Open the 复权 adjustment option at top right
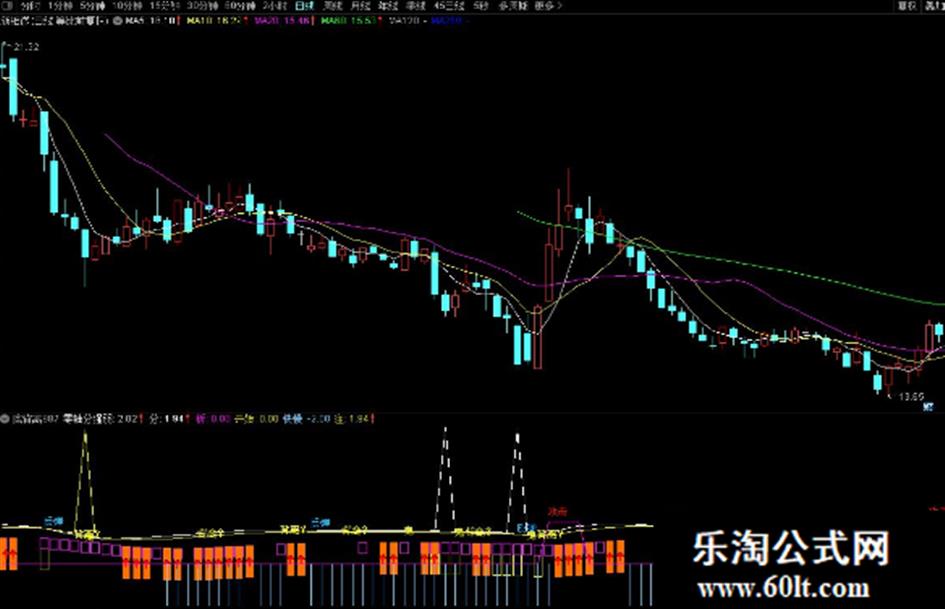Image resolution: width=945 pixels, height=609 pixels. [907, 6]
